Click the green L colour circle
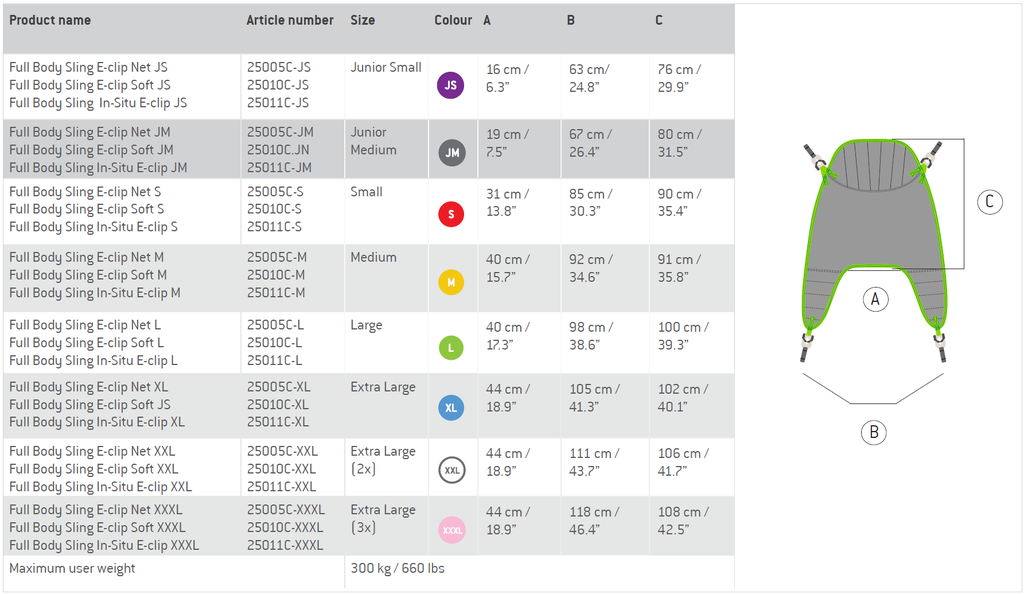 point(451,348)
